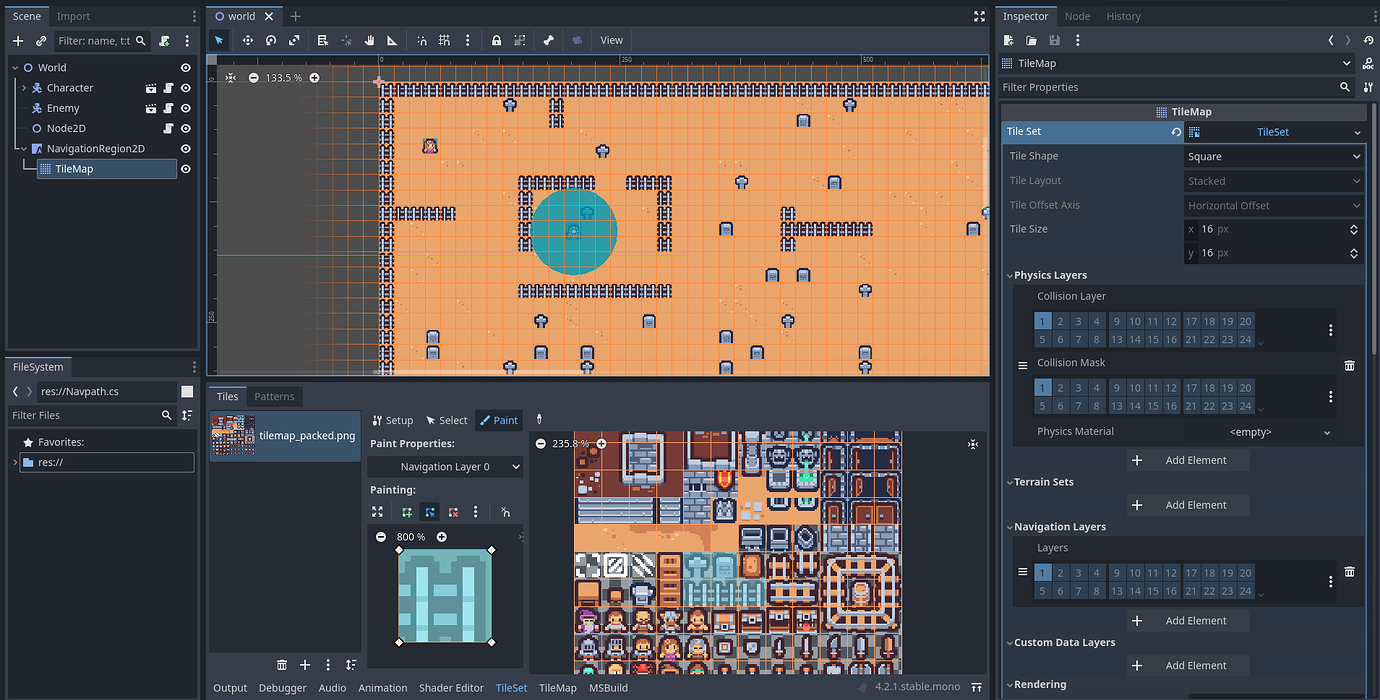Enable the Ruler mode tool
This screenshot has width=1380, height=700.
tap(392, 40)
